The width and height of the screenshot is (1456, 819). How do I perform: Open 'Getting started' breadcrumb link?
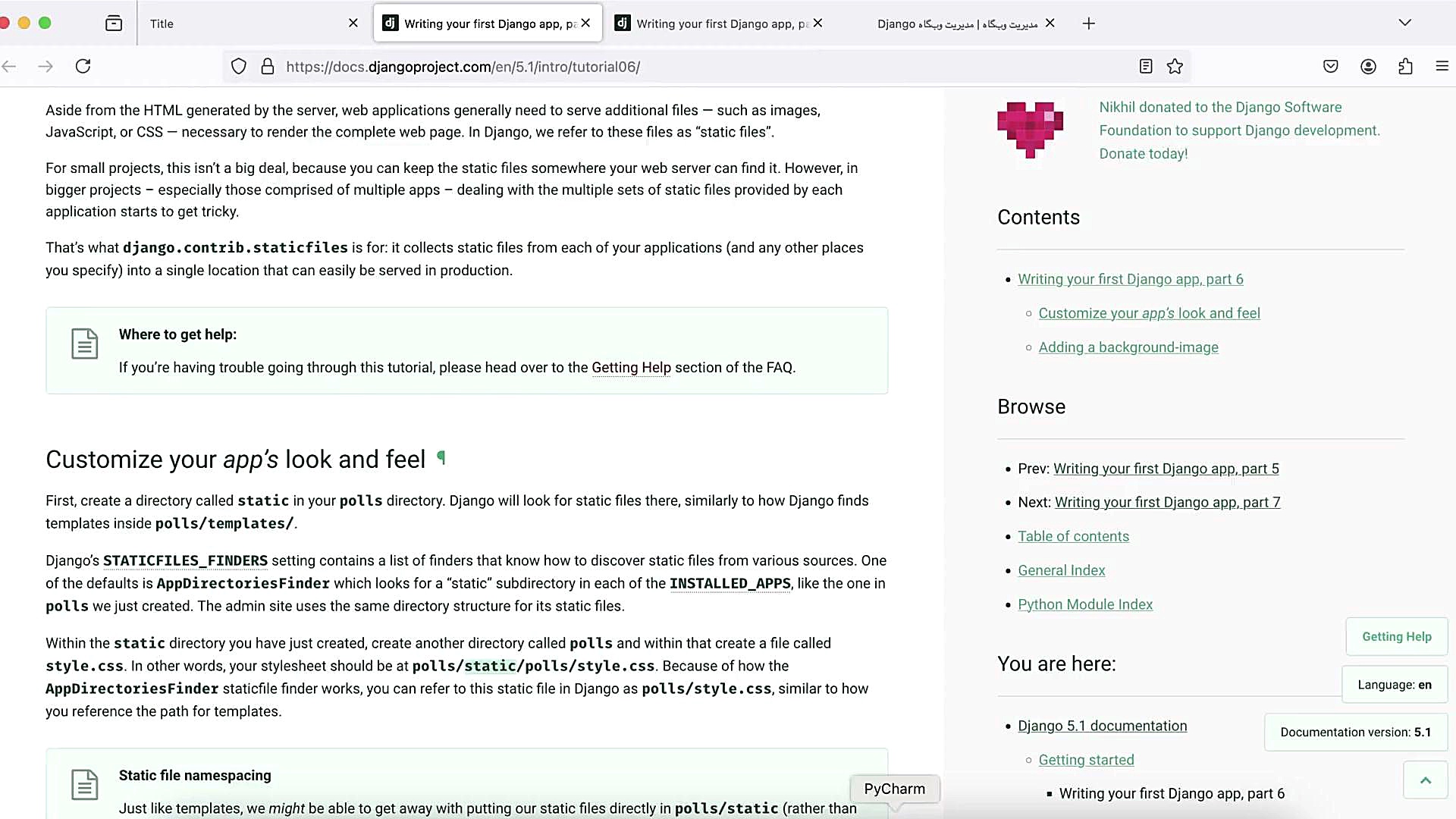click(x=1087, y=761)
